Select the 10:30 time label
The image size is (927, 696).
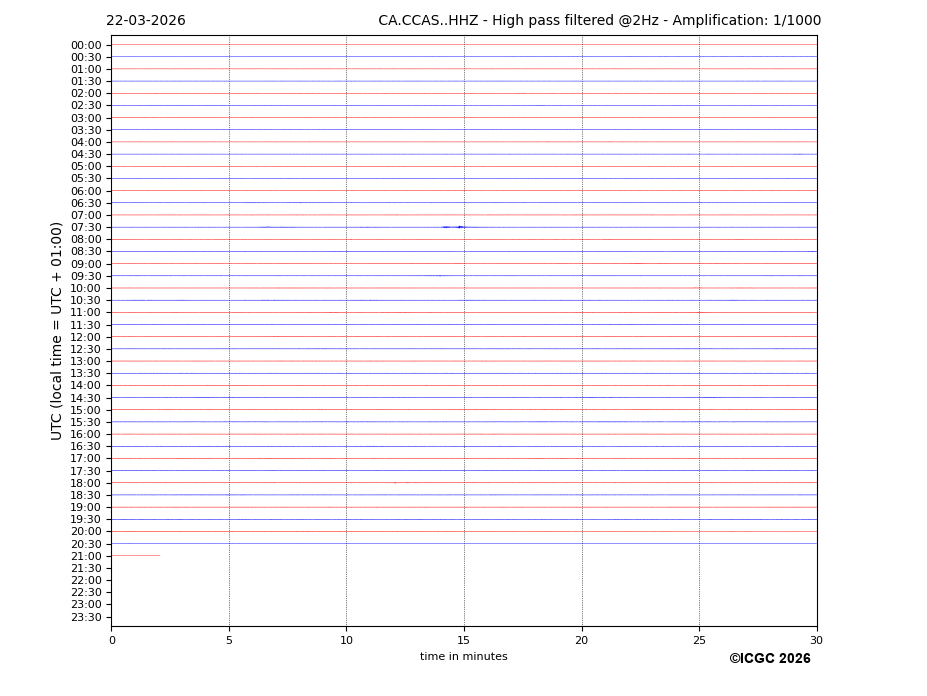tap(86, 301)
